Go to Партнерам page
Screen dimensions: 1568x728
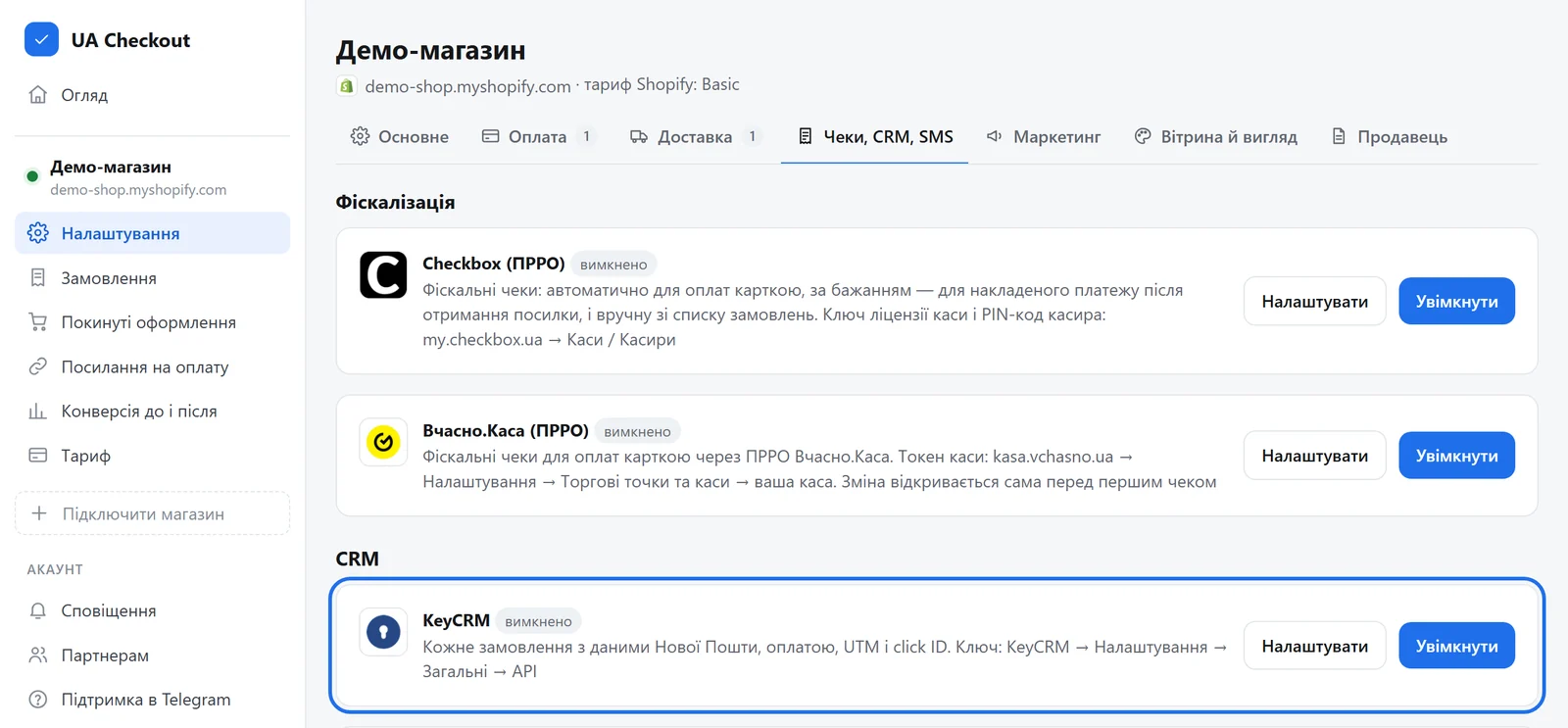coord(153,655)
